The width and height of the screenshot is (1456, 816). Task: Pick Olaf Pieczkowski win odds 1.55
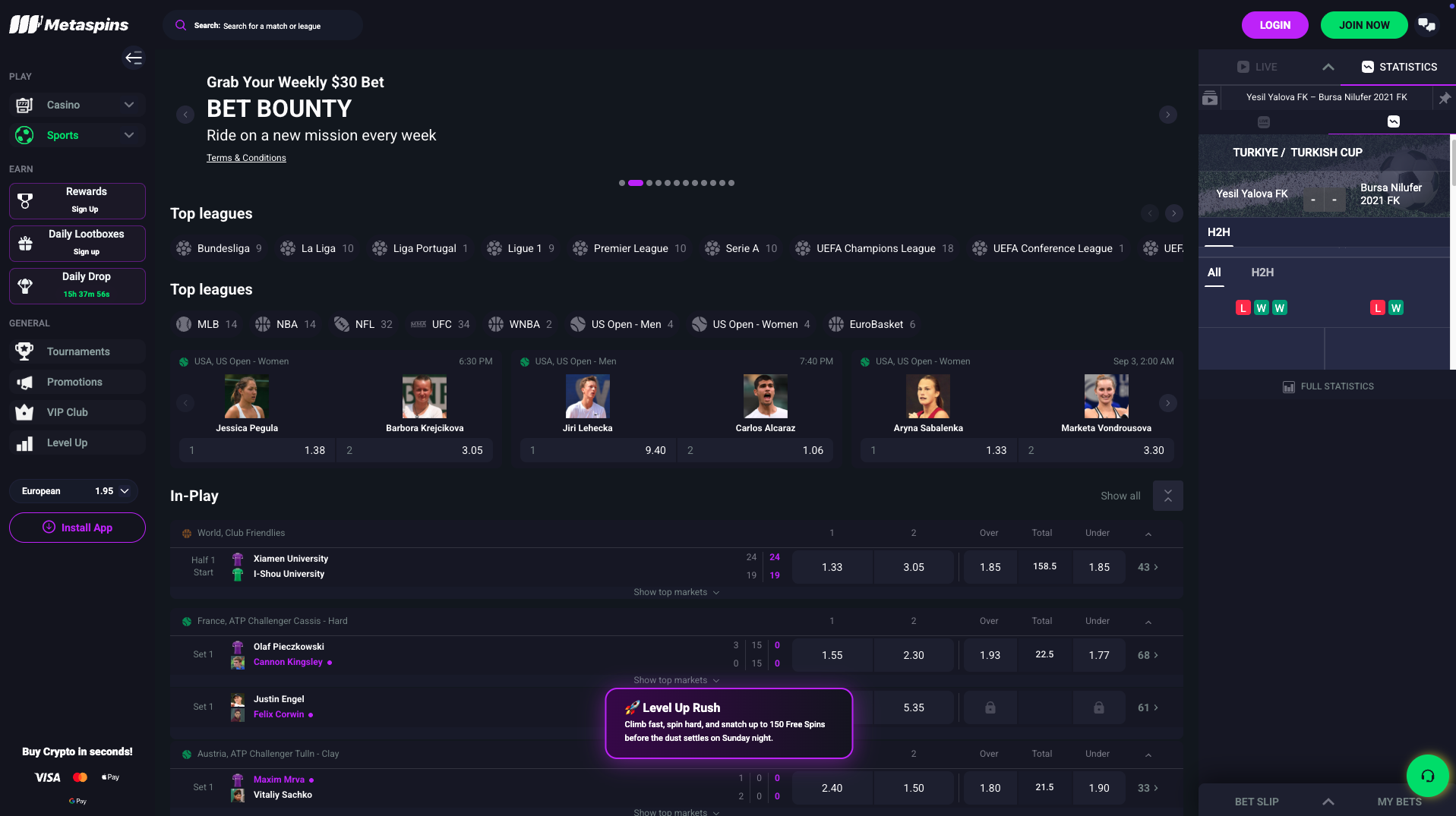(x=832, y=655)
